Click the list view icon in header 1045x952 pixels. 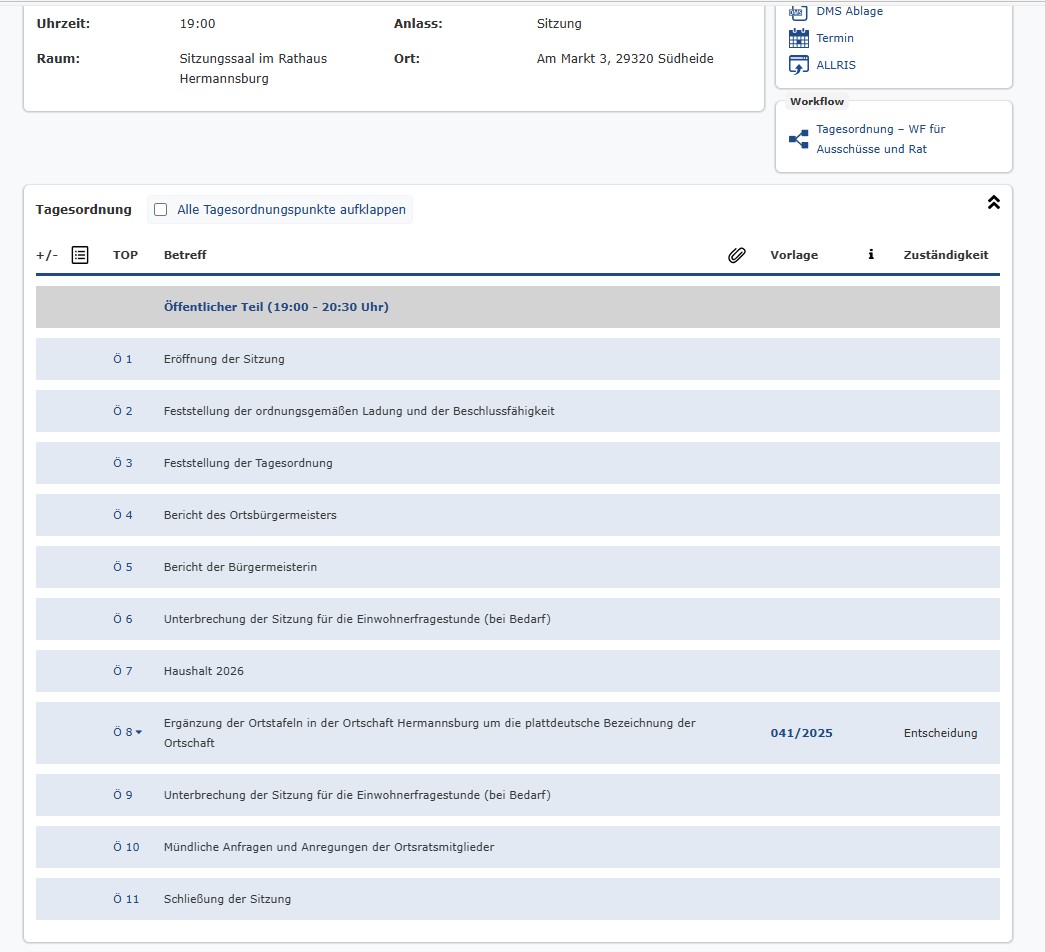80,255
